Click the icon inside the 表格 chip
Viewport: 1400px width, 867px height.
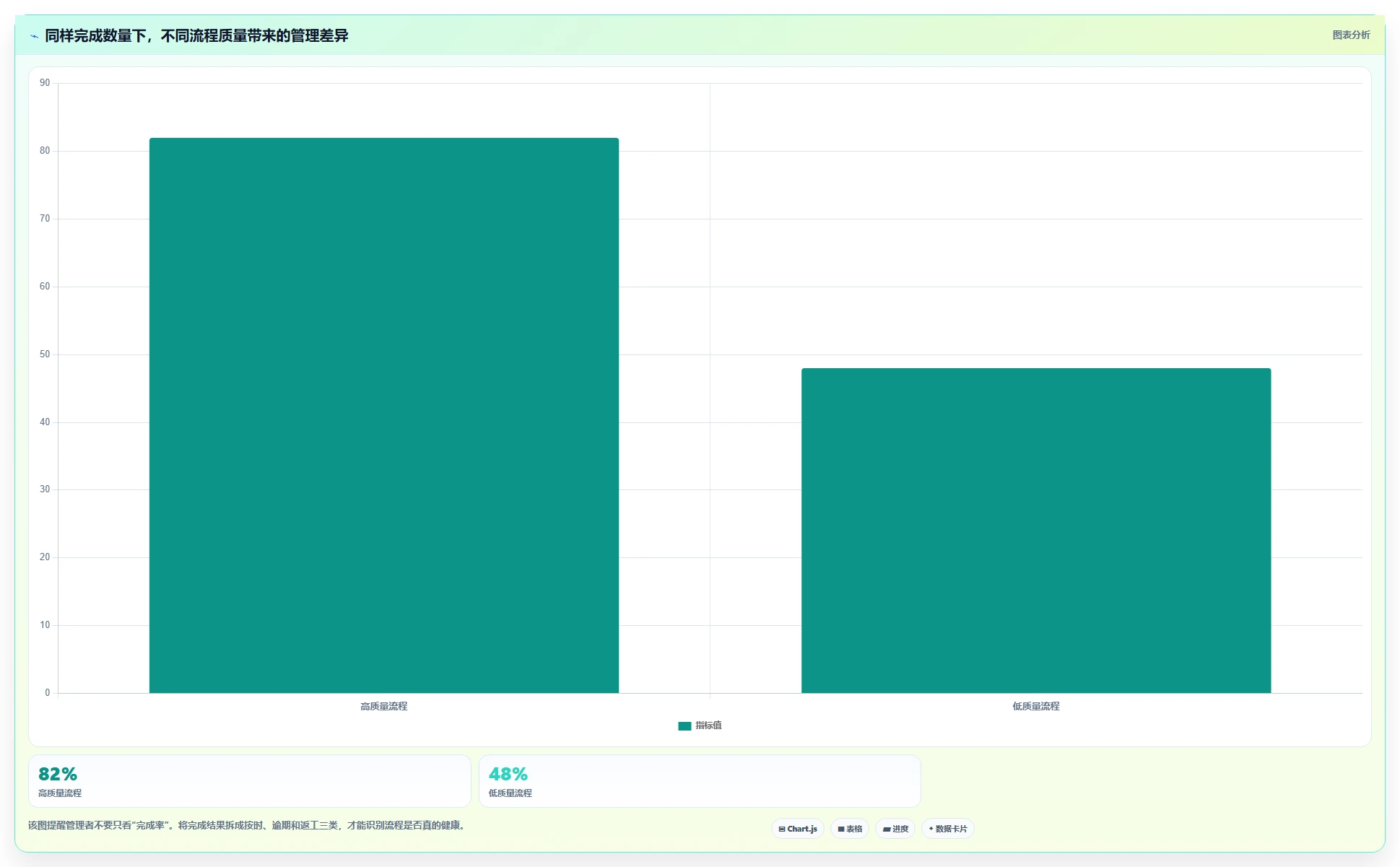(x=841, y=829)
